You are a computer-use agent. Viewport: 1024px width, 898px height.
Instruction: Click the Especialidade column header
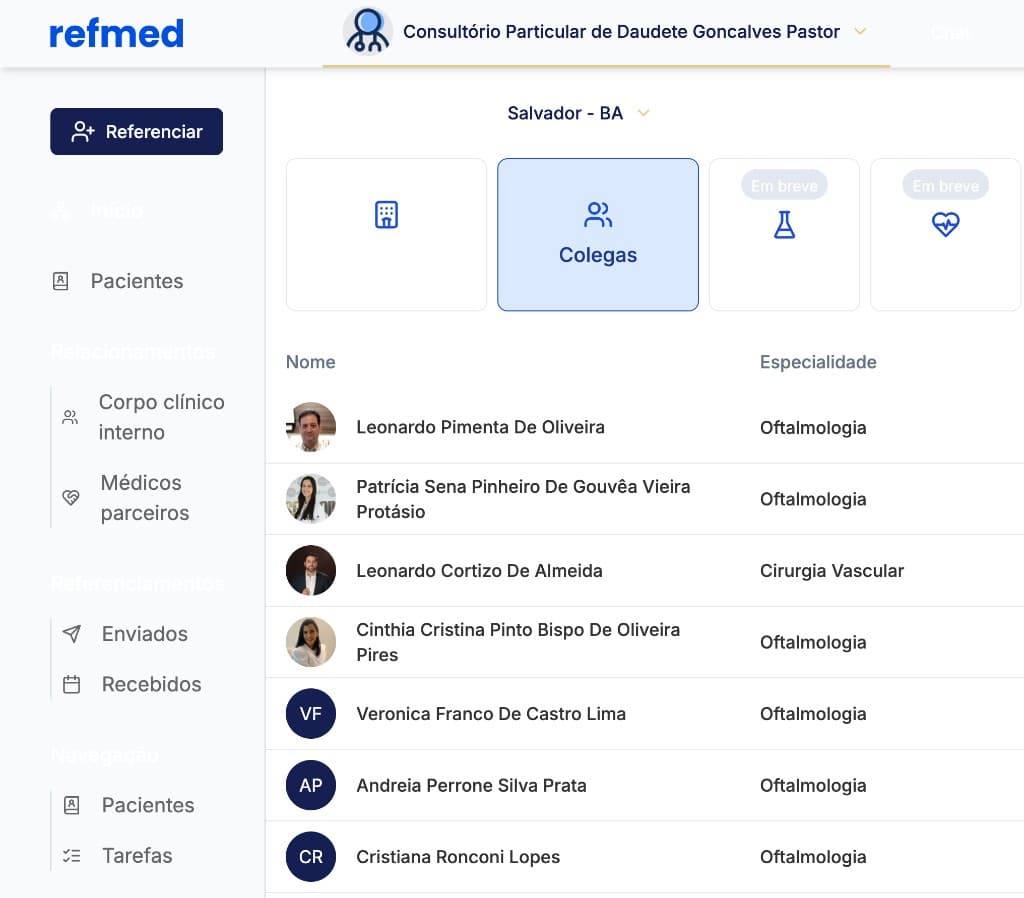(818, 362)
